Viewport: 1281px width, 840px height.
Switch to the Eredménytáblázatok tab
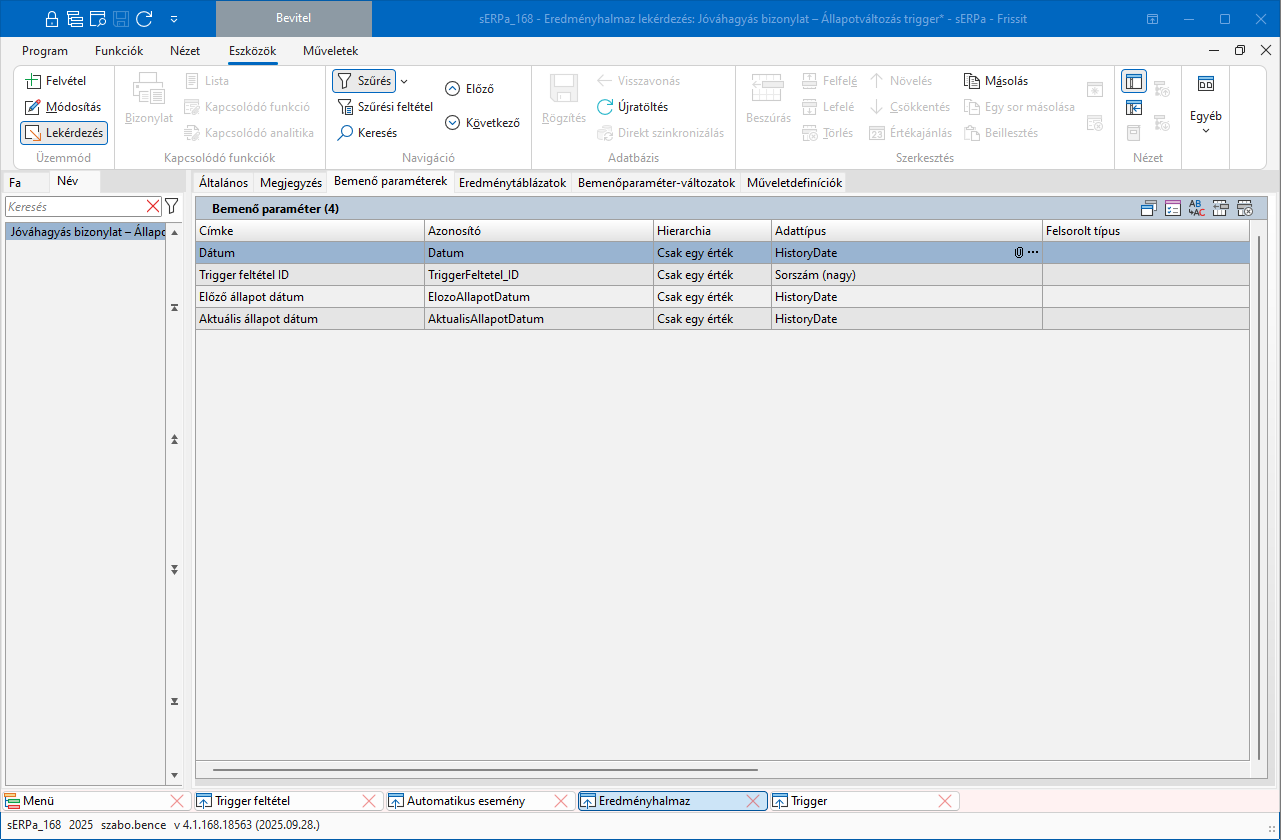[512, 183]
